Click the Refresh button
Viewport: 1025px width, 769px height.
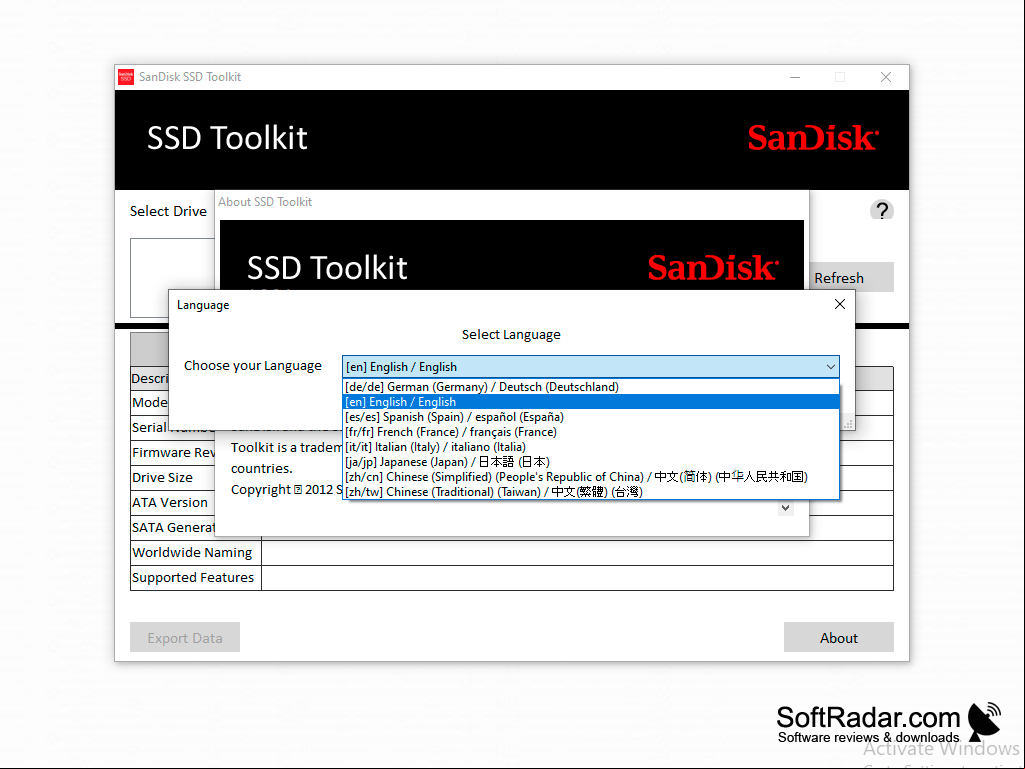tap(851, 278)
